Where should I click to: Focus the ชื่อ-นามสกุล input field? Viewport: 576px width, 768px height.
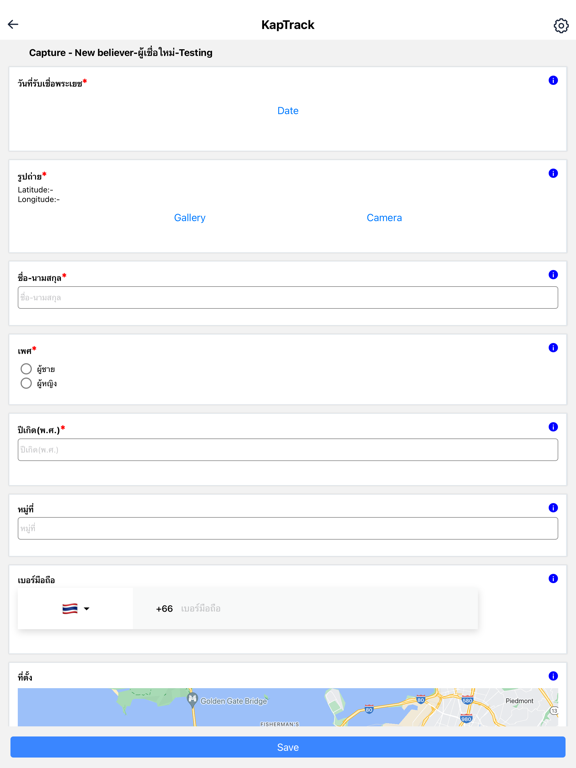pos(288,298)
